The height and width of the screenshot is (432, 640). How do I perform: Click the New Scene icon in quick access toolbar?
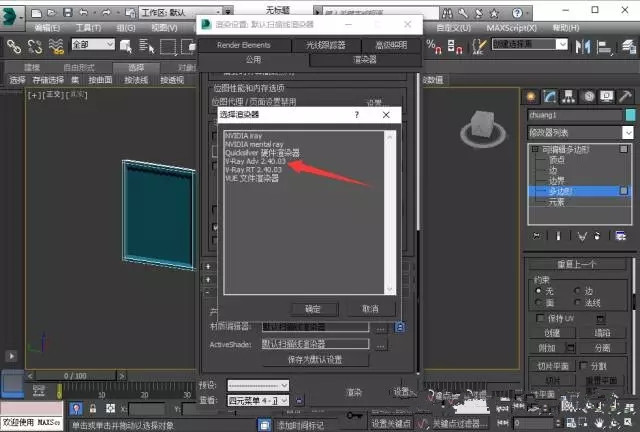pos(36,13)
